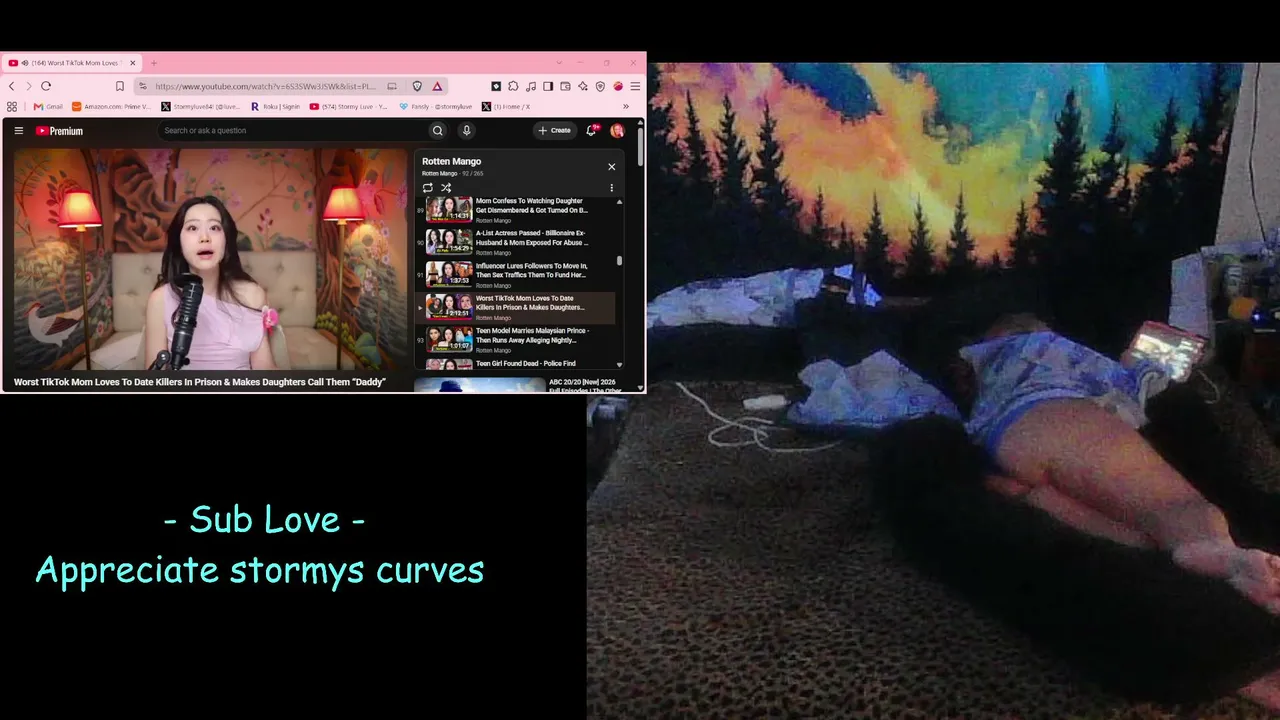Search with voice microphone button

[x=466, y=130]
